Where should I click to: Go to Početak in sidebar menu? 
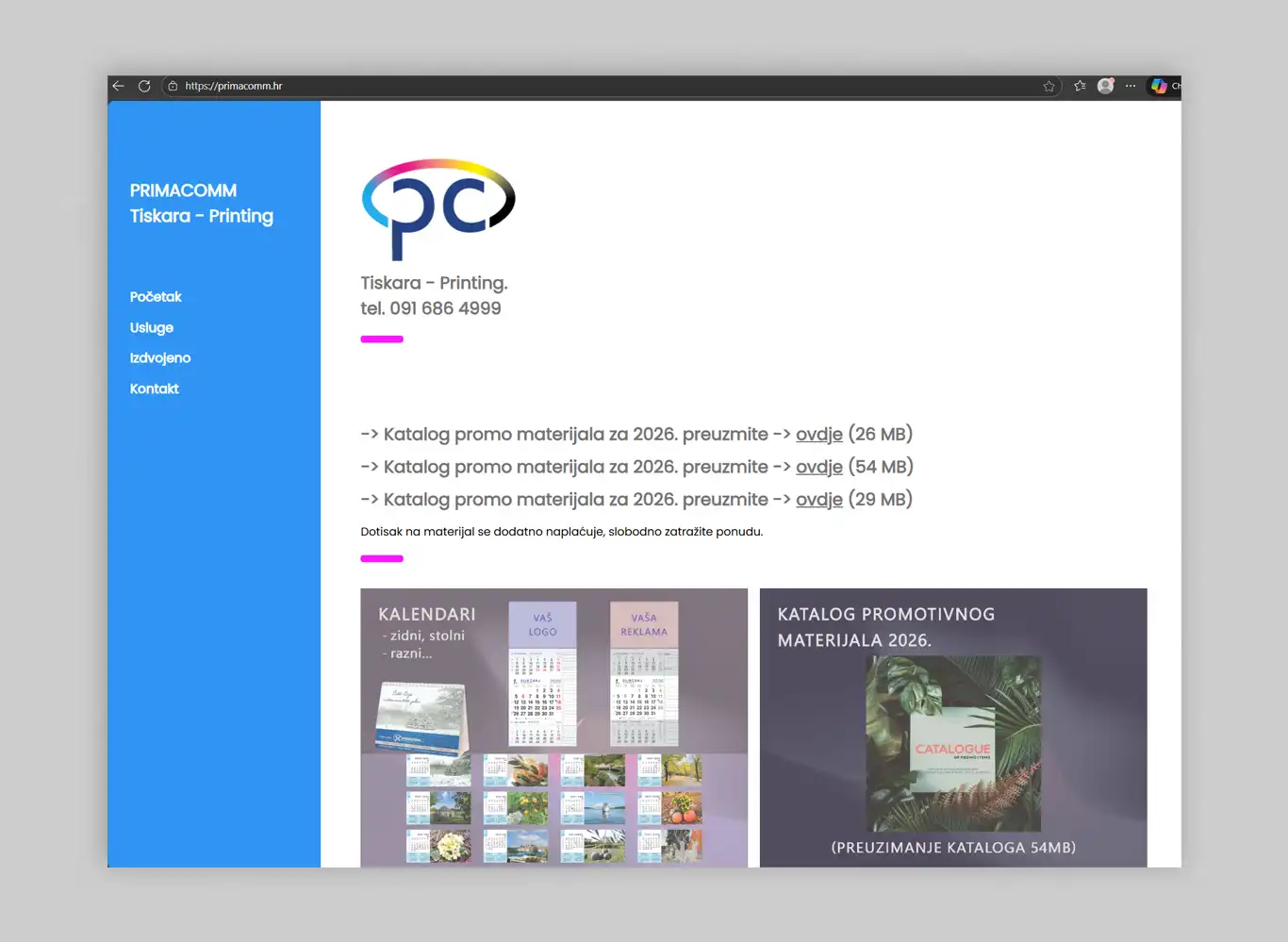click(156, 297)
